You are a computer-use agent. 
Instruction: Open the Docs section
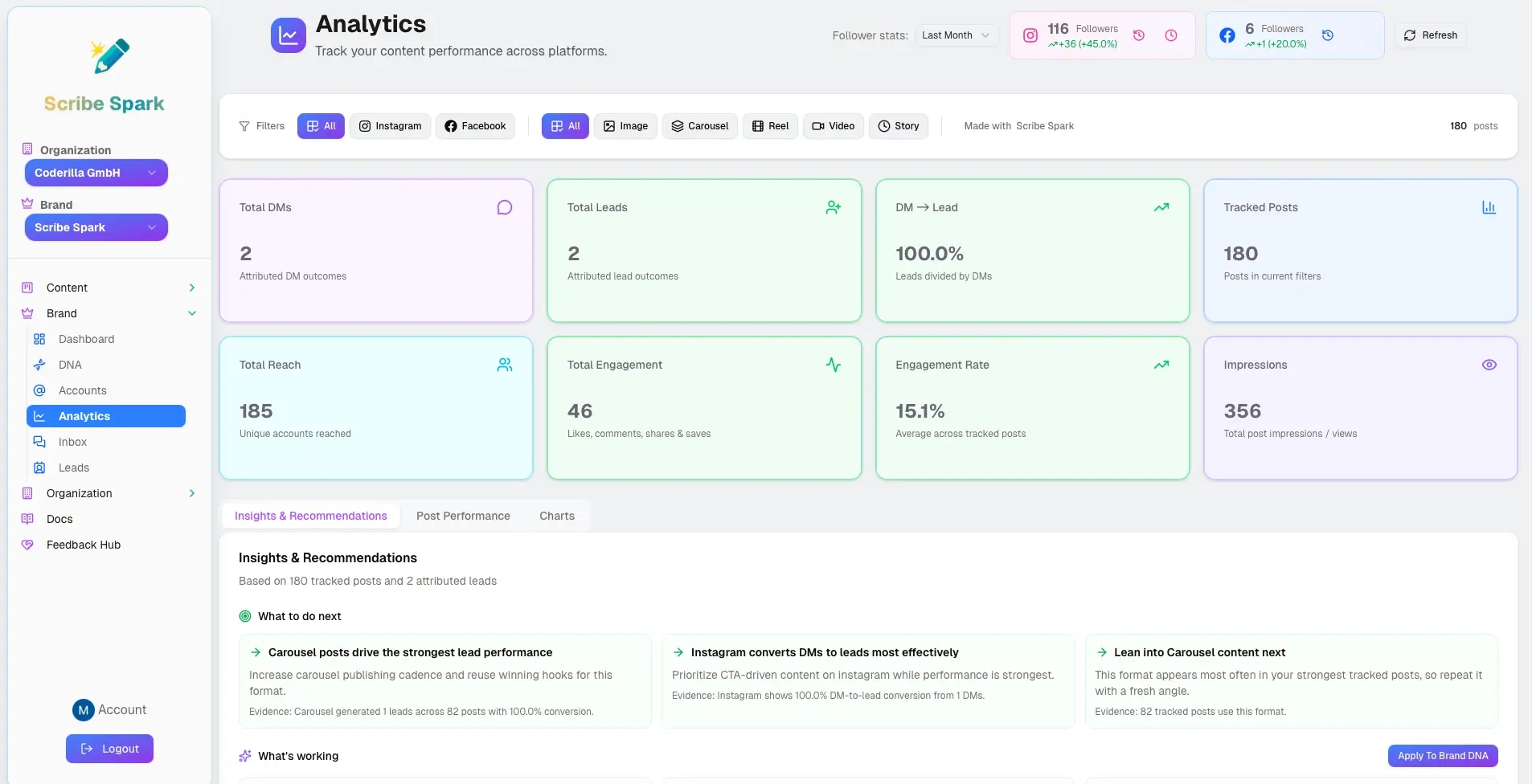pos(58,519)
